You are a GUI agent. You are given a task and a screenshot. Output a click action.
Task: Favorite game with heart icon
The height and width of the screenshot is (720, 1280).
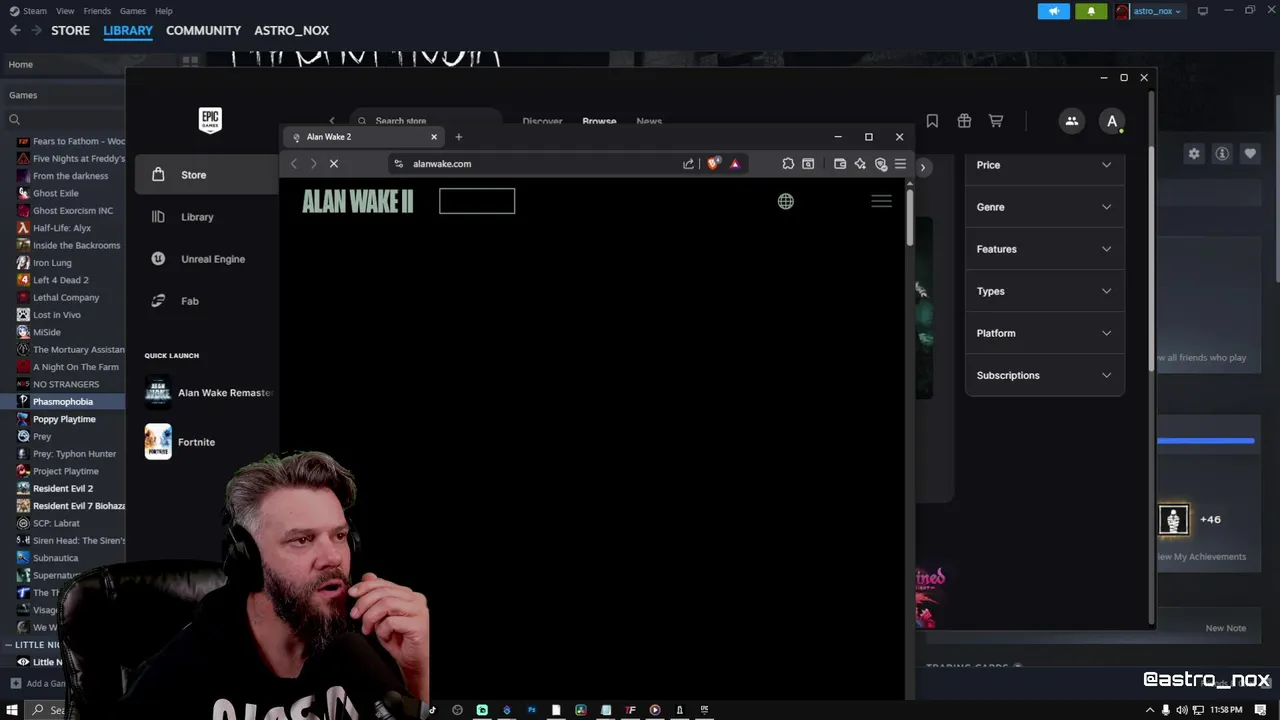click(x=1250, y=154)
